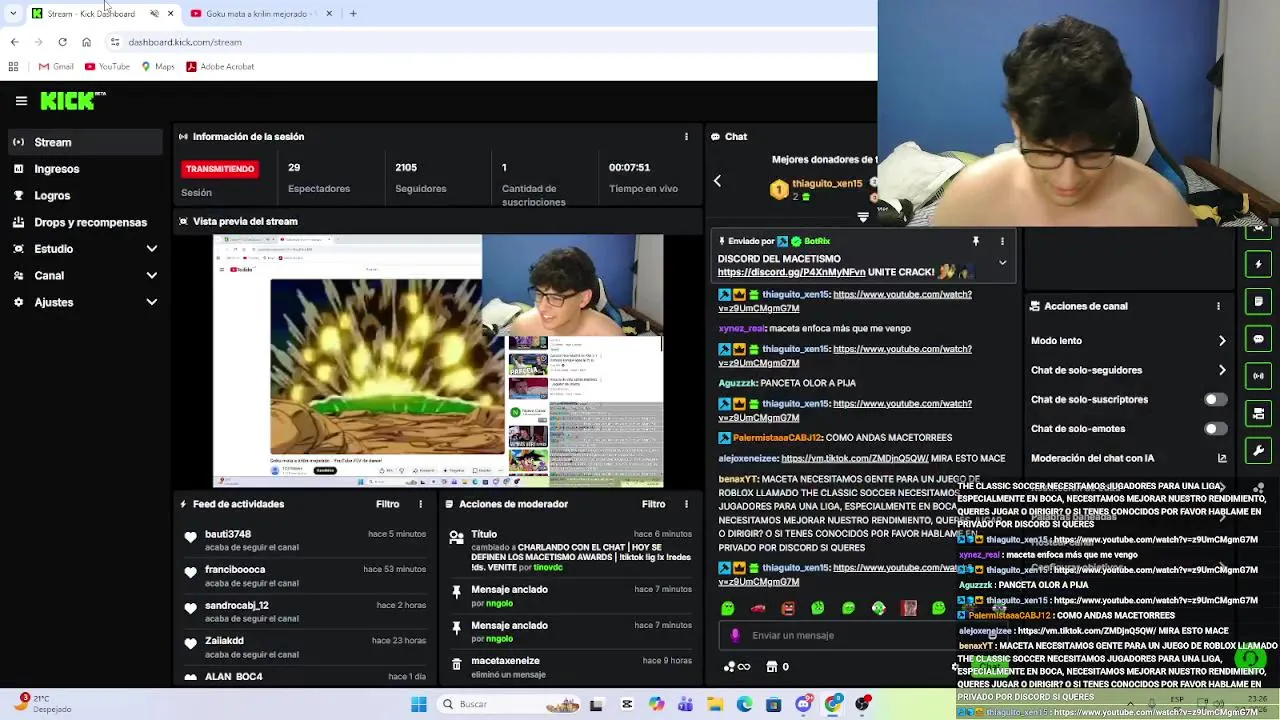Image resolution: width=1280 pixels, height=720 pixels.
Task: Click the channel points infinity icon
Action: (738, 667)
